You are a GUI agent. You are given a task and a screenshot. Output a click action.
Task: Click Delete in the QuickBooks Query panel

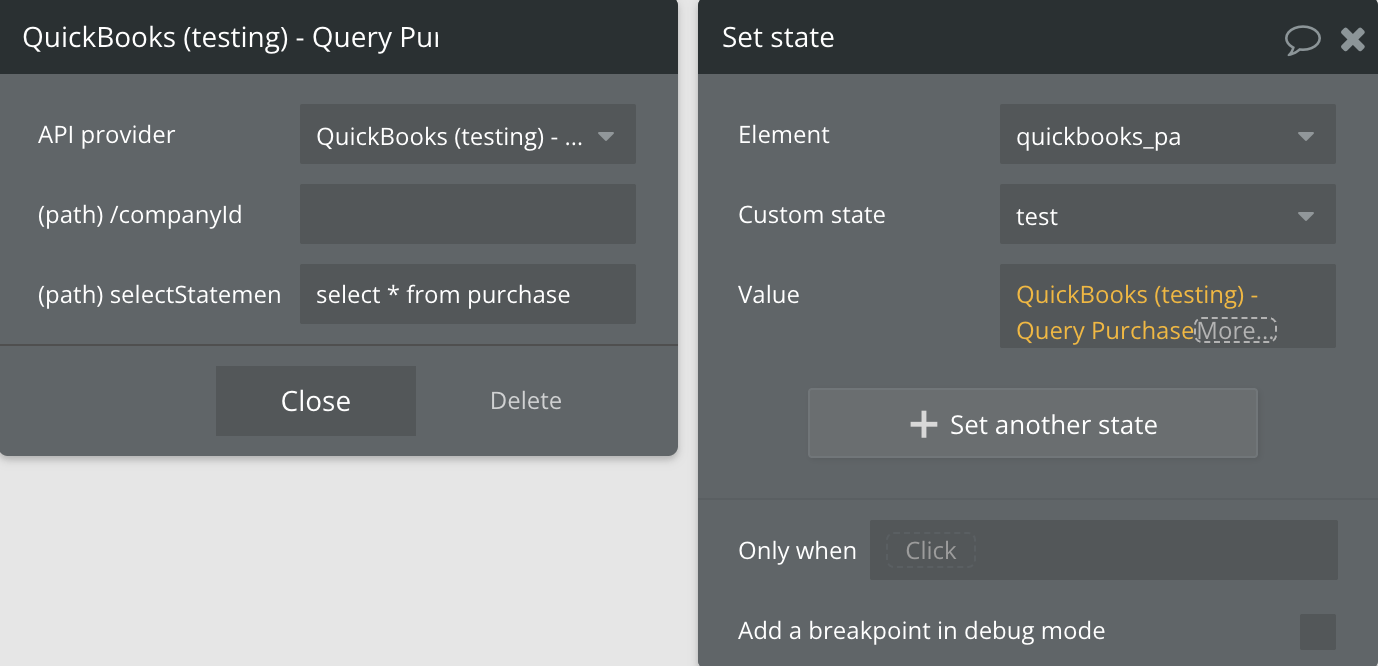point(525,401)
